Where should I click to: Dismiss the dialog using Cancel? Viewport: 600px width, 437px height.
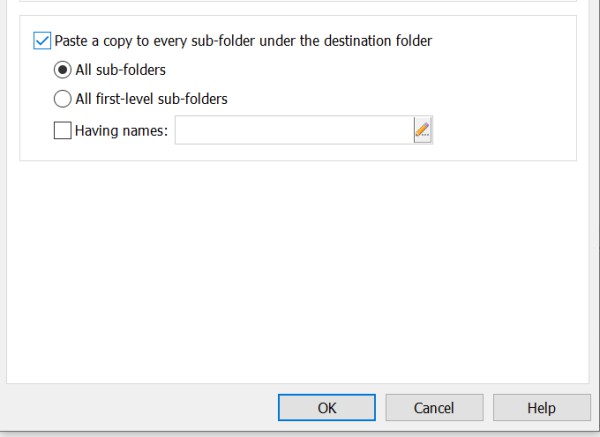coord(434,408)
